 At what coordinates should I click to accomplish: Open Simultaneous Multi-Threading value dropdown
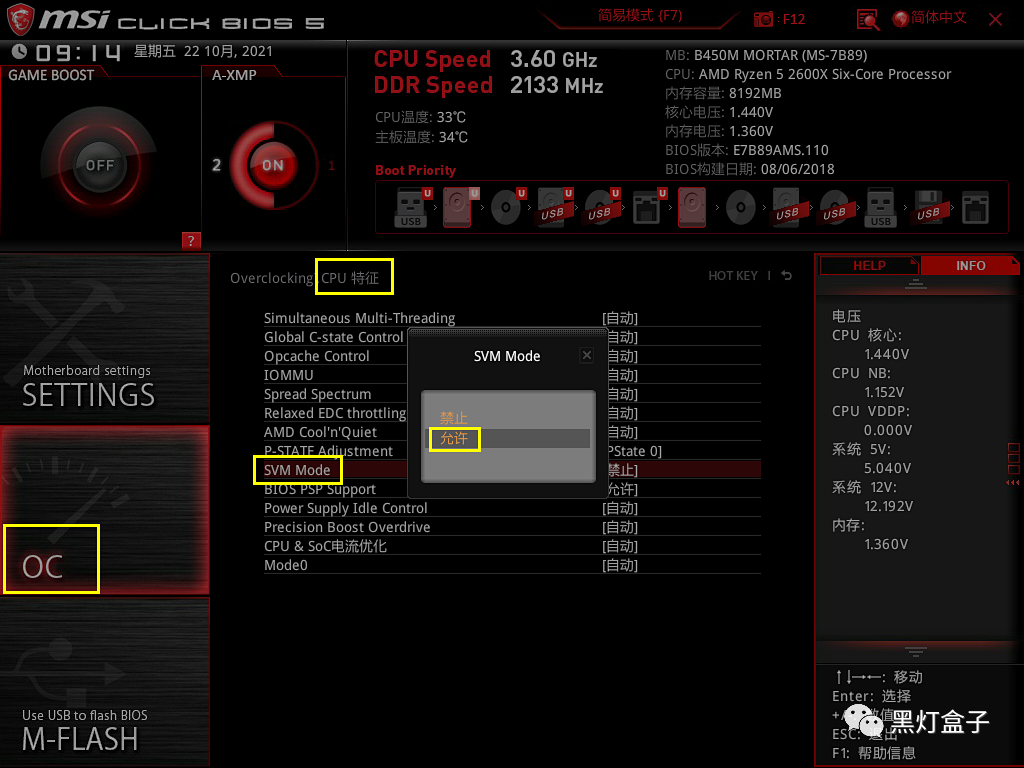tap(620, 318)
